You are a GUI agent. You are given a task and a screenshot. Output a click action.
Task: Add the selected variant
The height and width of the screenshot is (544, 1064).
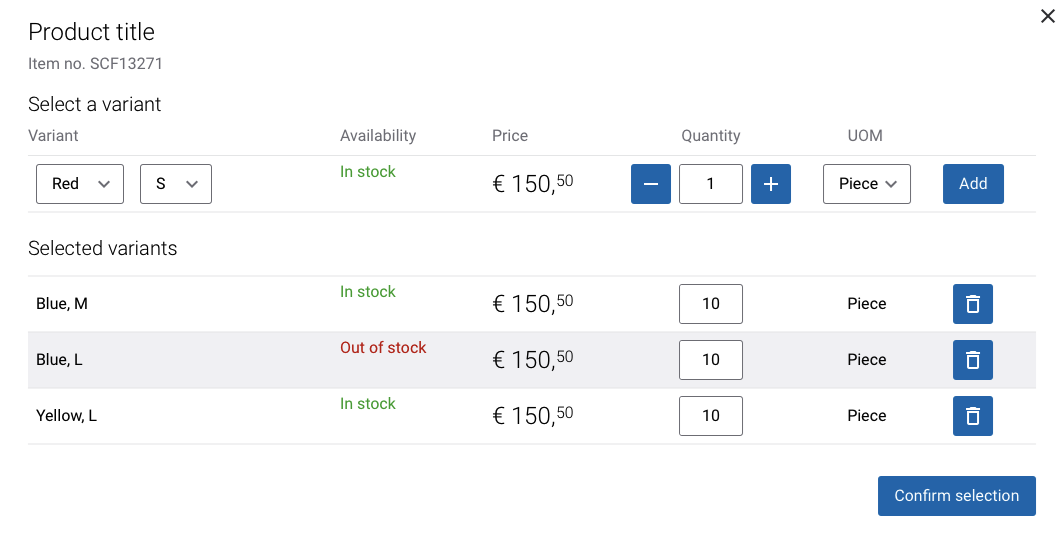coord(973,184)
